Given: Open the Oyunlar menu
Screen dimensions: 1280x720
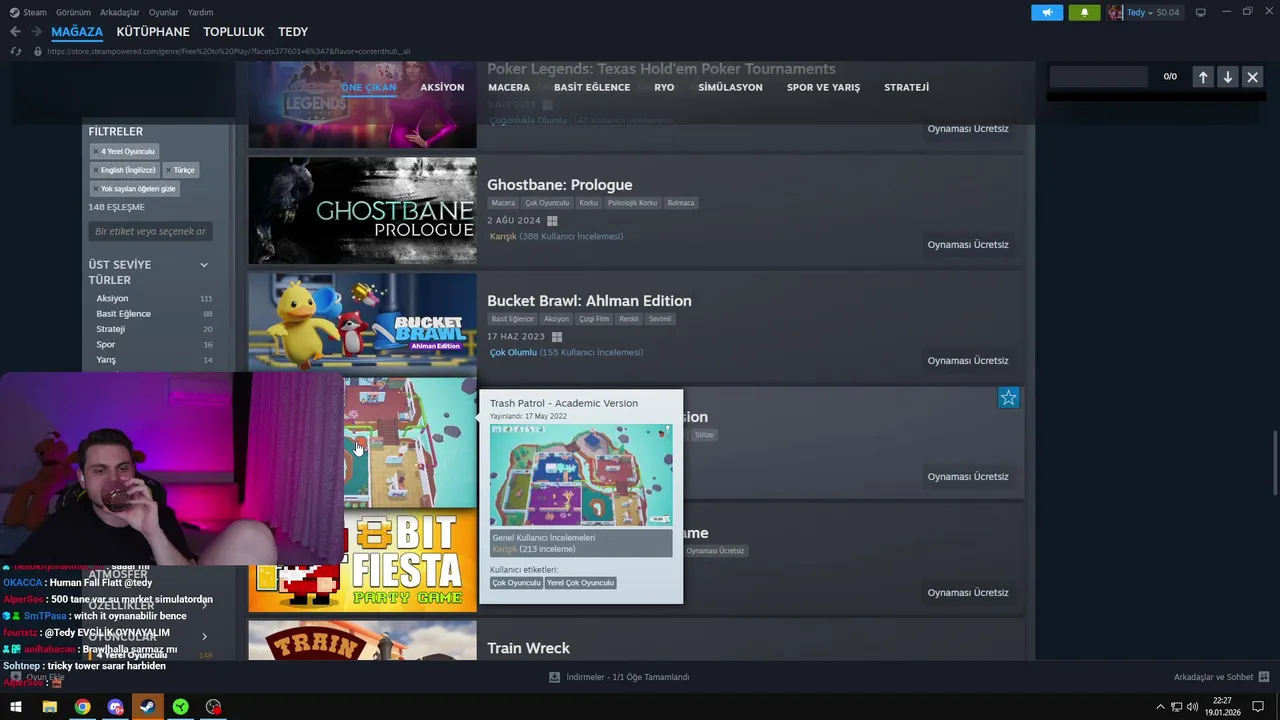Looking at the screenshot, I should coord(164,12).
